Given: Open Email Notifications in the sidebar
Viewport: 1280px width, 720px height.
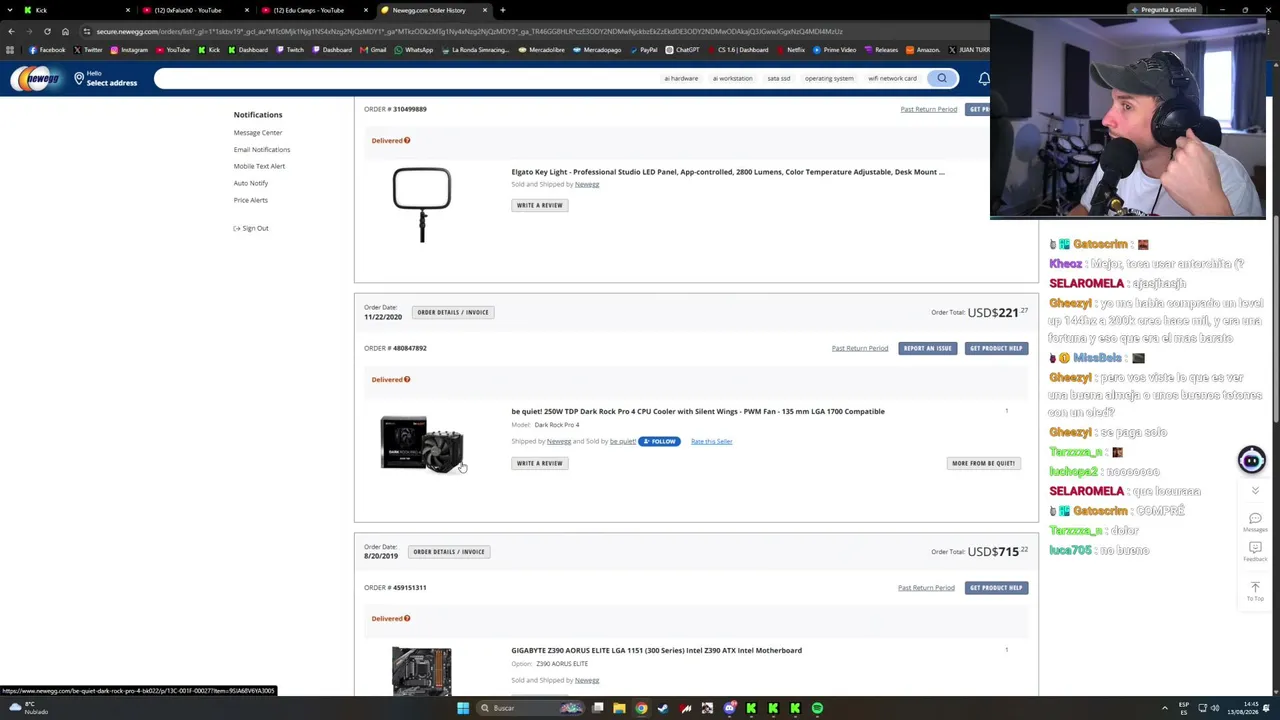Looking at the screenshot, I should point(262,149).
